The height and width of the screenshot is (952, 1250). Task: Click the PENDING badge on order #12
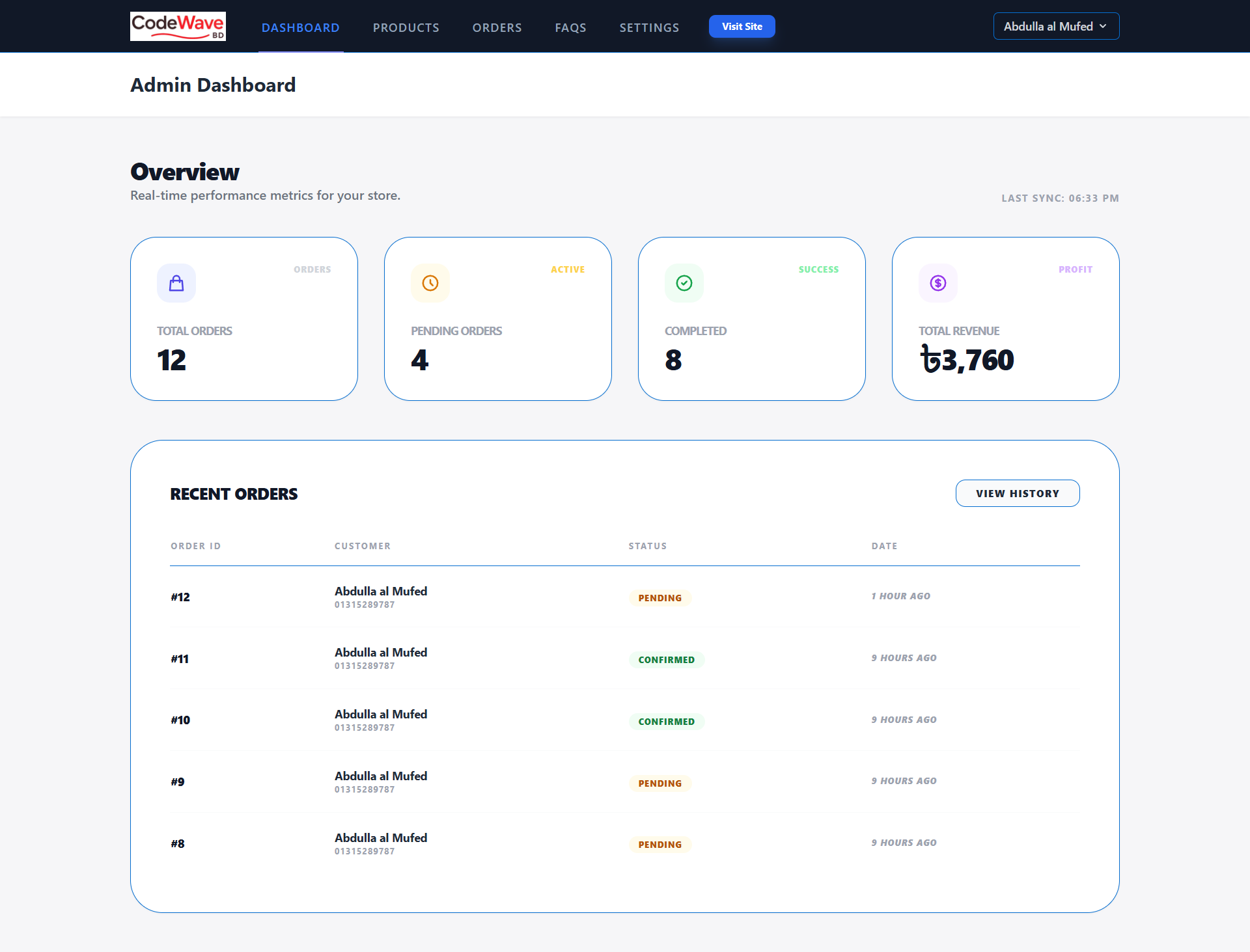660,597
